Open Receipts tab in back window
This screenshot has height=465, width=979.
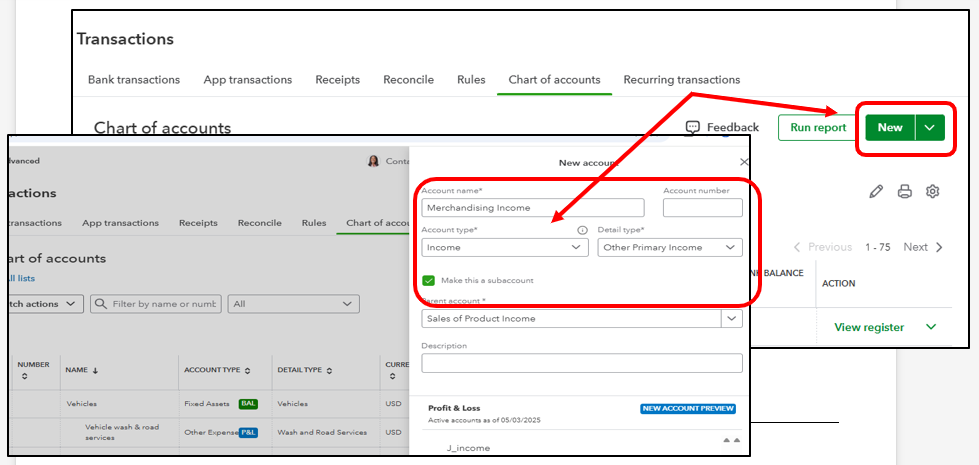(338, 80)
